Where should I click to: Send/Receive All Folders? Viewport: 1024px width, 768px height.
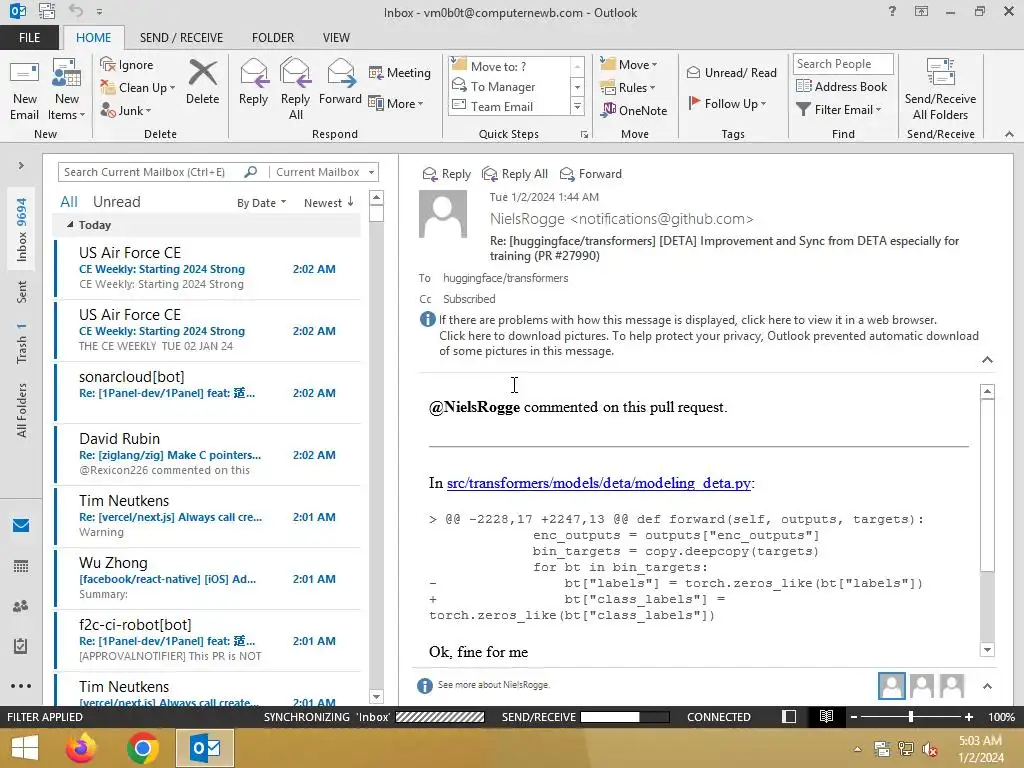click(940, 91)
